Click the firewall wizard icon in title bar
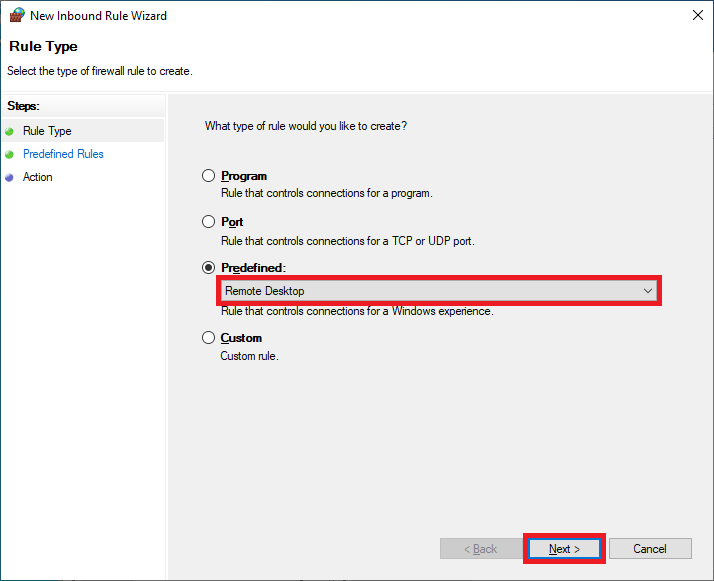714x581 pixels. pos(17,15)
